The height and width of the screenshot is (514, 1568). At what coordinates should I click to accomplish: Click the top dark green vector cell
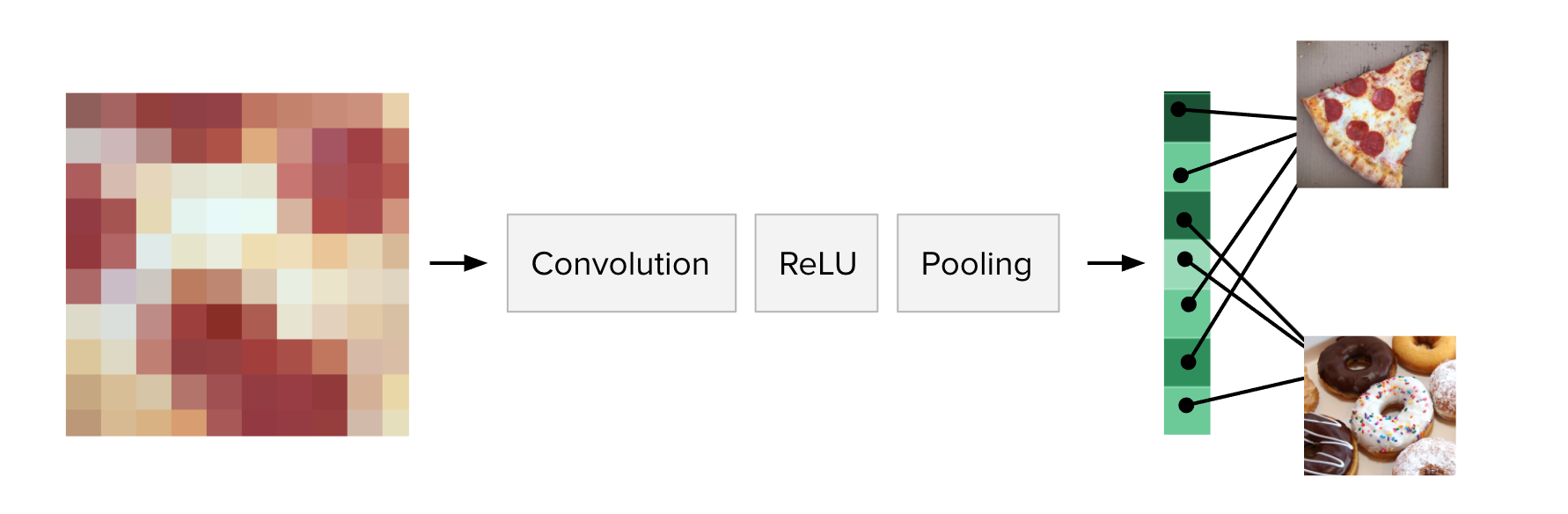click(1187, 117)
